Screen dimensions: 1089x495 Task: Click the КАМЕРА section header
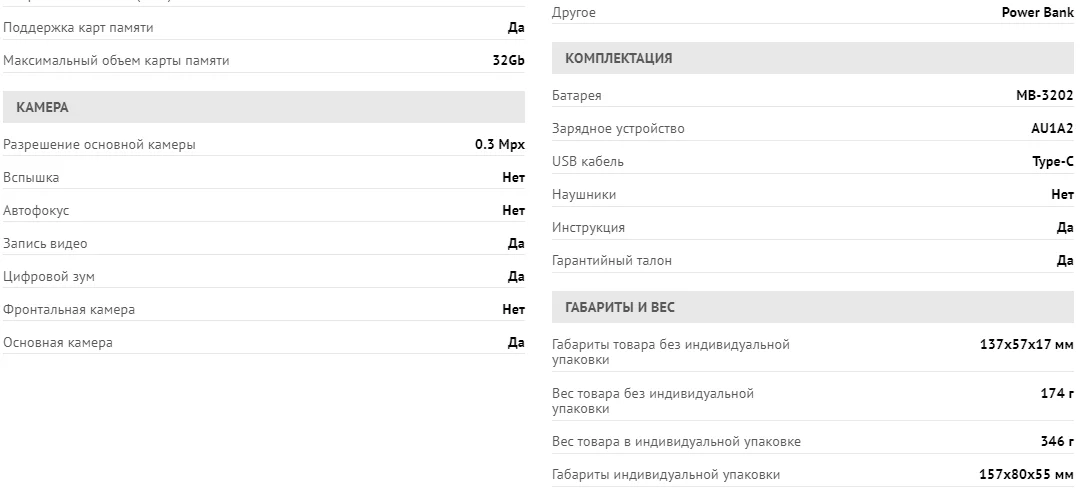264,107
